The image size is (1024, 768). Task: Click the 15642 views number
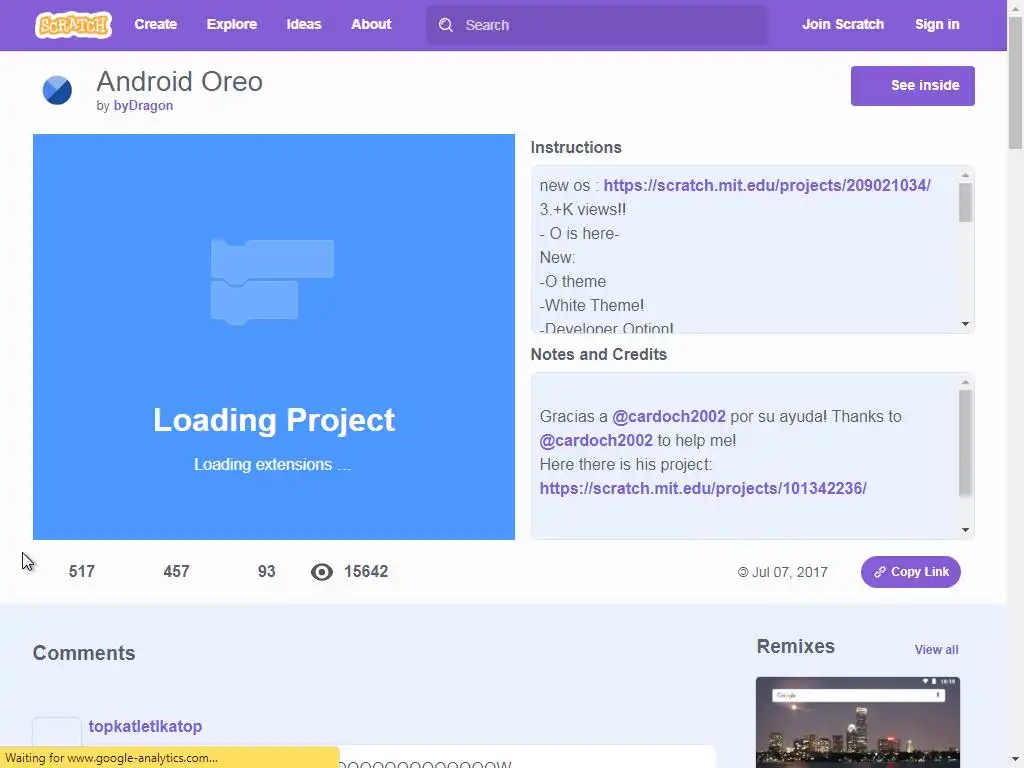point(366,571)
